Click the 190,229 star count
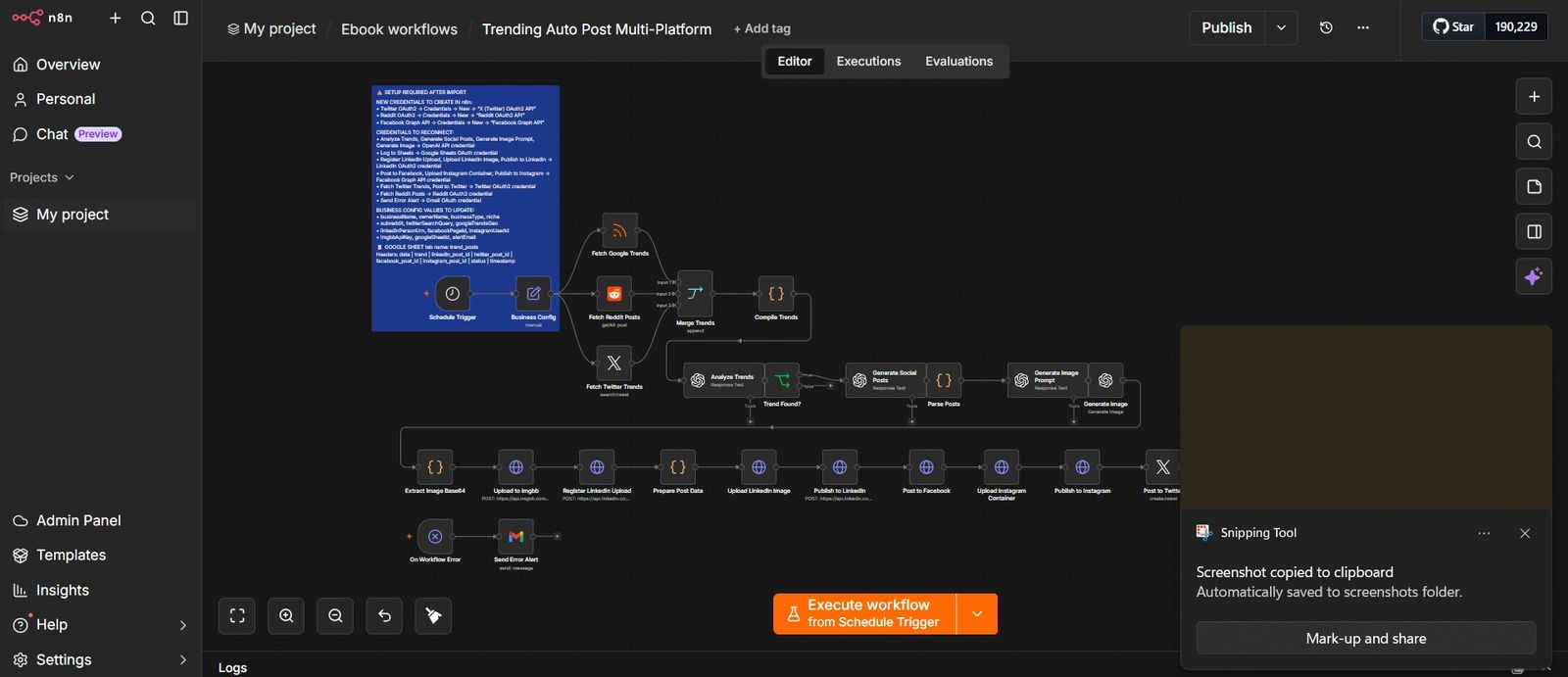This screenshot has width=1568, height=677. point(1516,26)
